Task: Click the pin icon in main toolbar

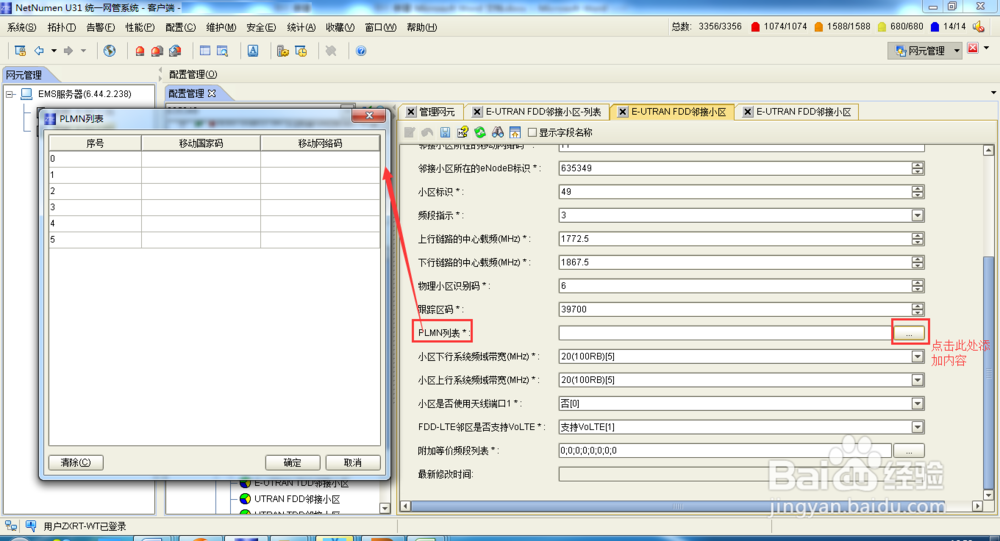Action: point(331,51)
